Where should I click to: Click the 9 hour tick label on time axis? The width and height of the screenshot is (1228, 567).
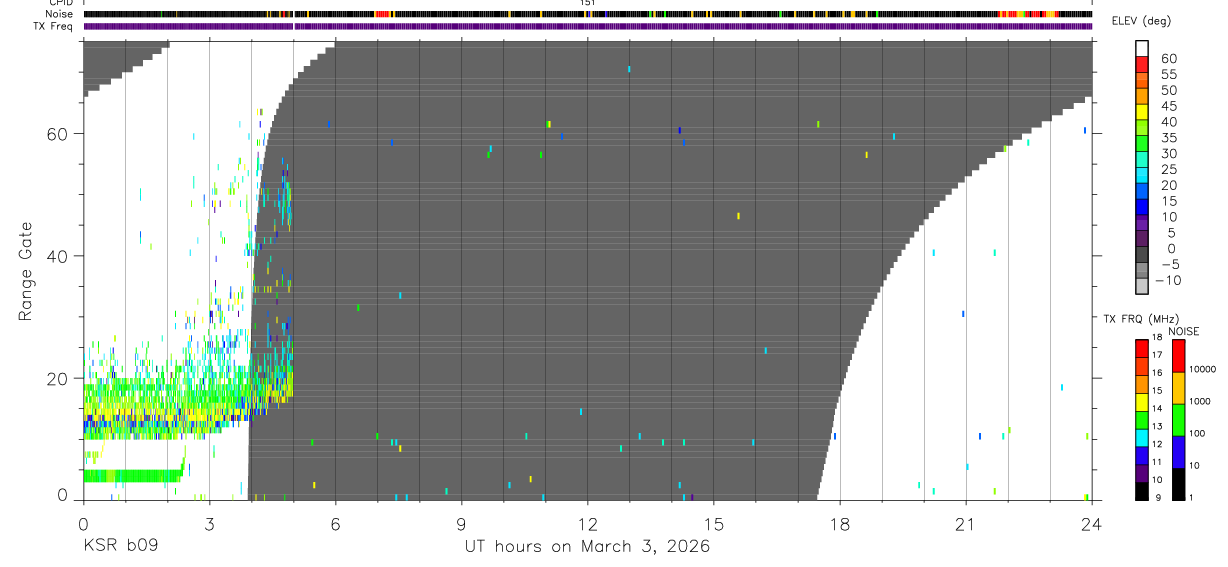461,523
